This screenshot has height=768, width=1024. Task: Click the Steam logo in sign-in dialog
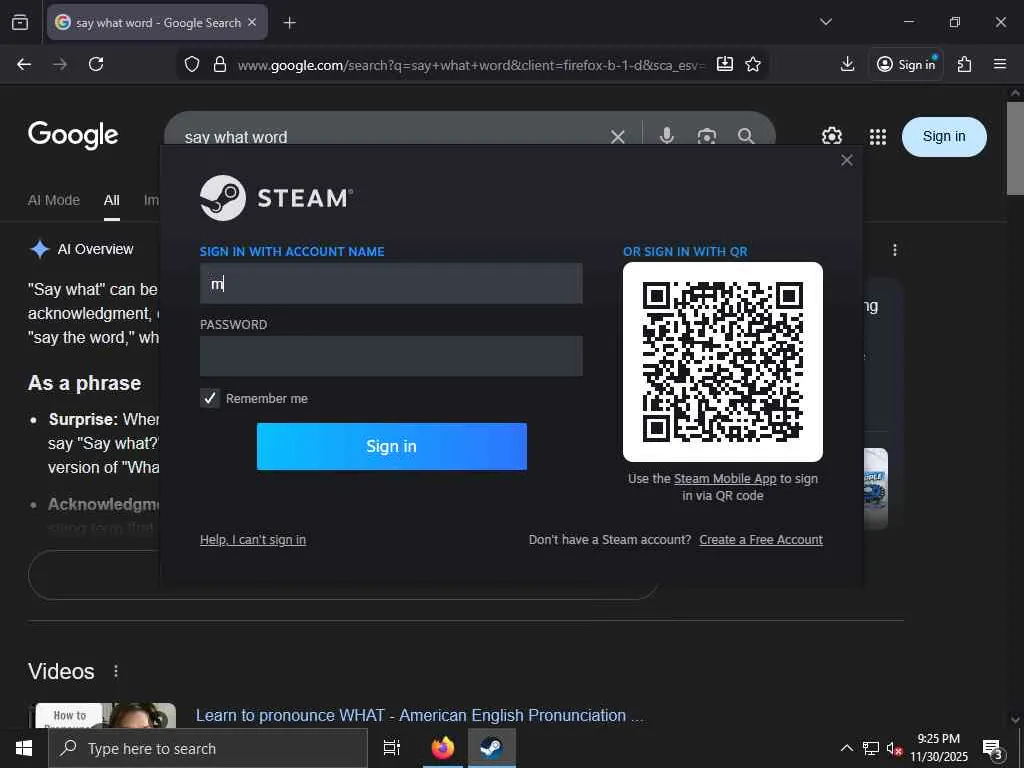coord(276,198)
